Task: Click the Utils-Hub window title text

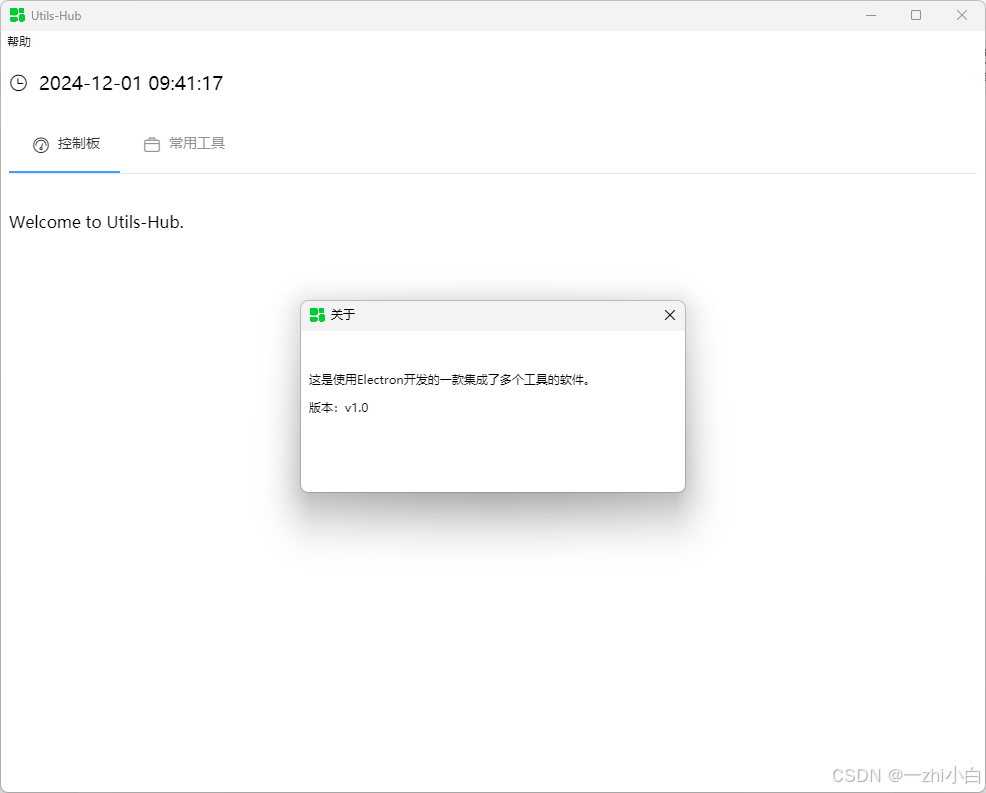Action: [x=56, y=16]
